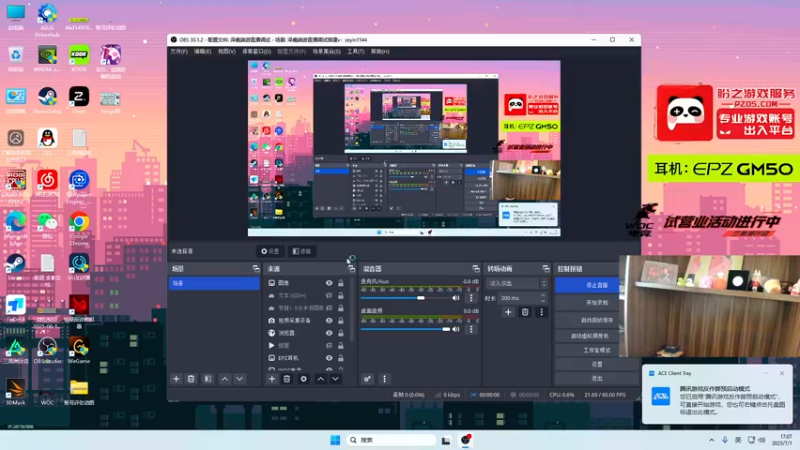
Task: Move source down in Sources panel
Action: pos(335,379)
